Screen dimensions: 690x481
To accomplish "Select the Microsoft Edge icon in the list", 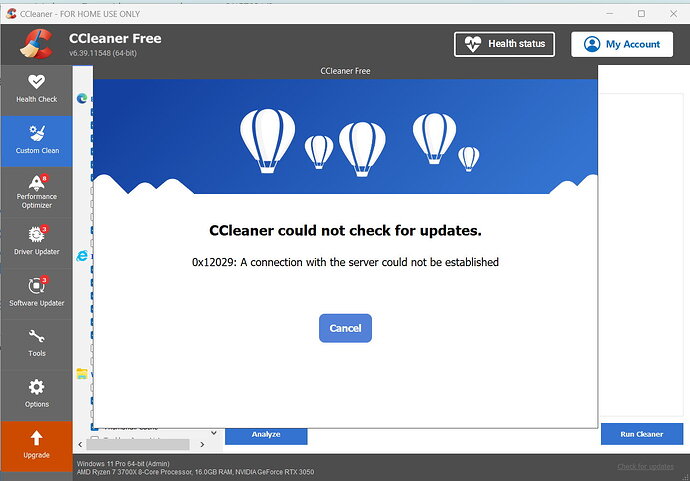I will (x=82, y=98).
